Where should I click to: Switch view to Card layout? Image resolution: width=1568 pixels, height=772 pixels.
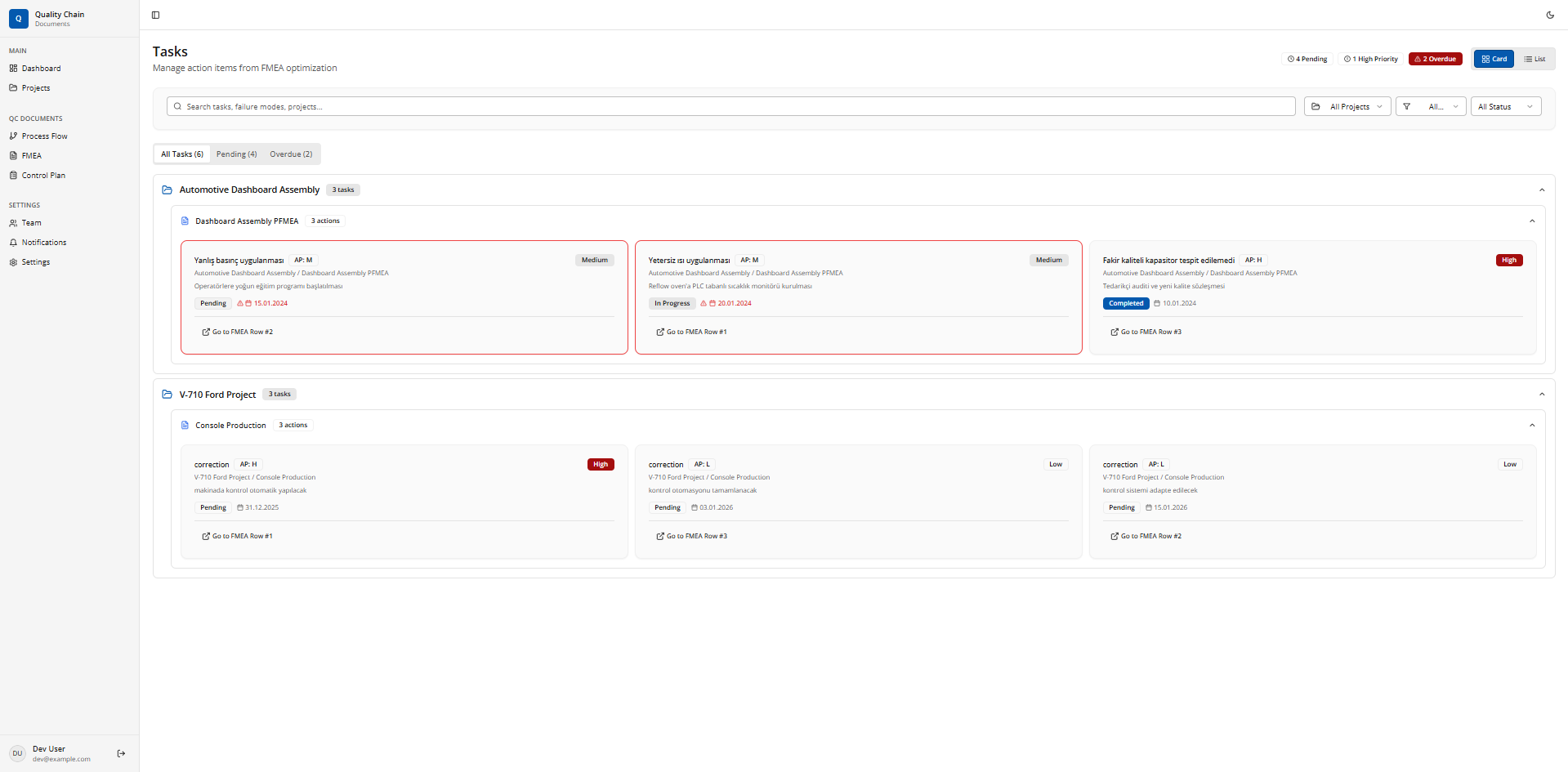[x=1493, y=58]
